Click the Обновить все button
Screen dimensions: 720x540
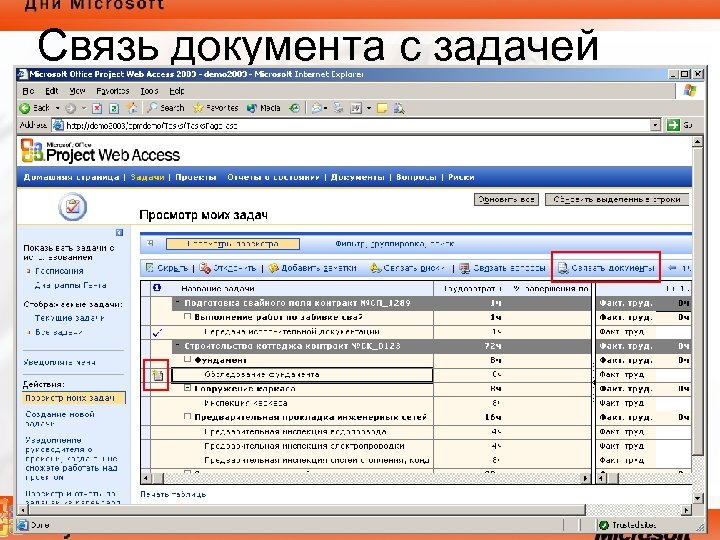coord(506,199)
